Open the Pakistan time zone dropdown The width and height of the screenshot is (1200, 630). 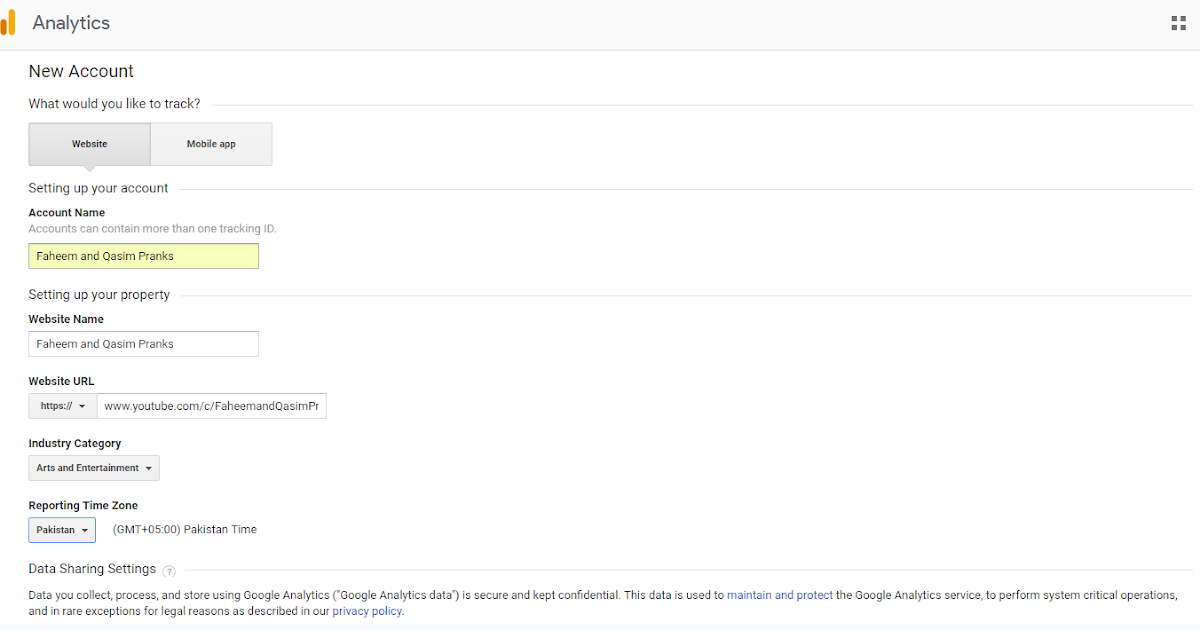[62, 530]
